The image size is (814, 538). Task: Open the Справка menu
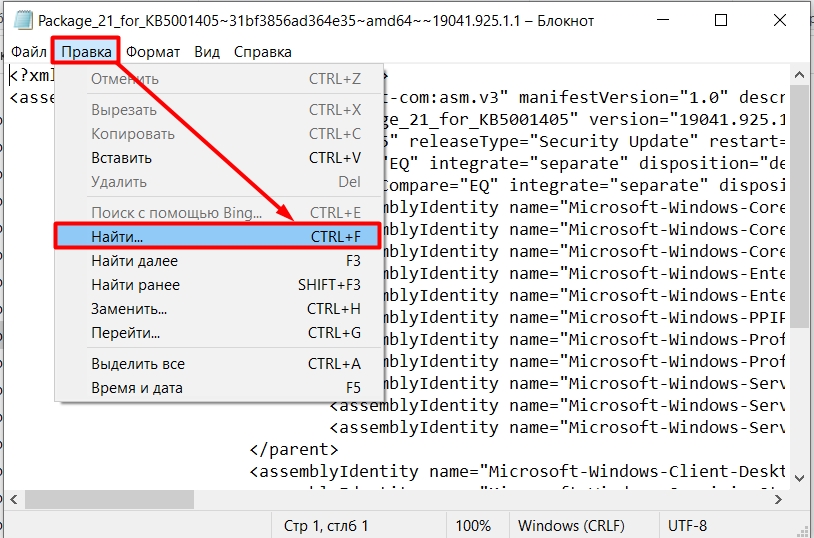[x=262, y=52]
